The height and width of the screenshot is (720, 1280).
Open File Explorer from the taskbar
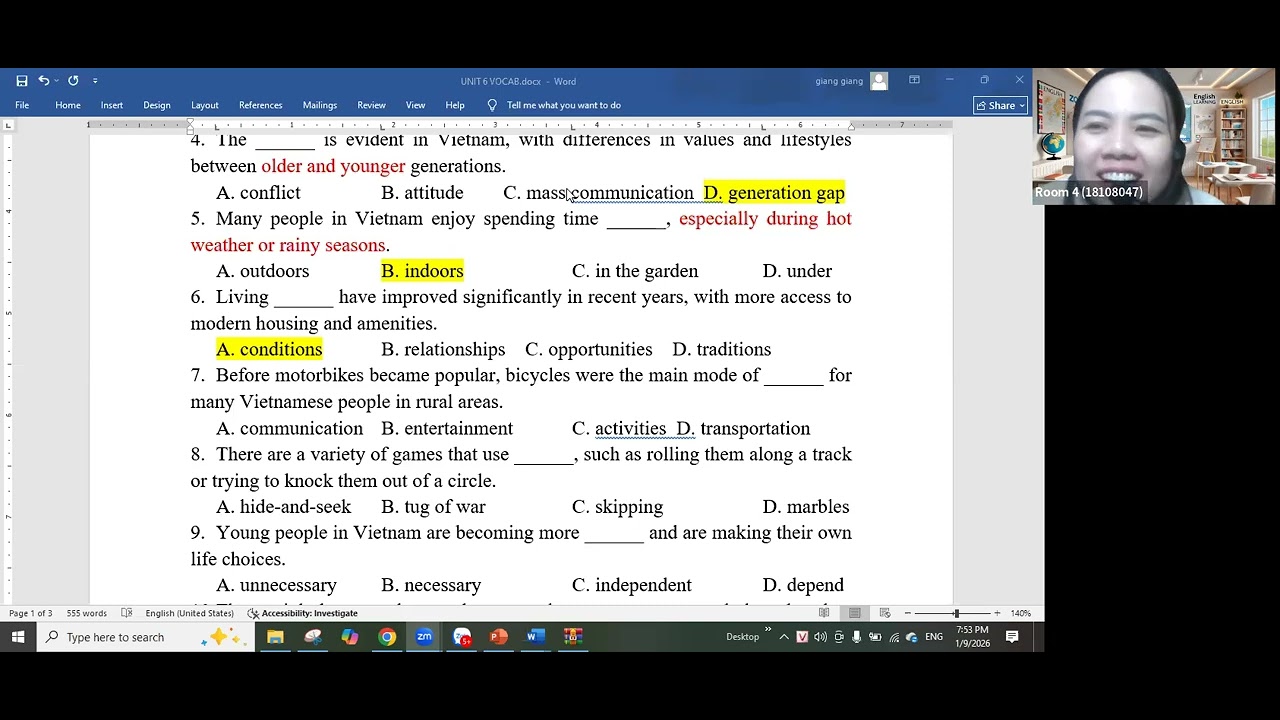pos(275,637)
